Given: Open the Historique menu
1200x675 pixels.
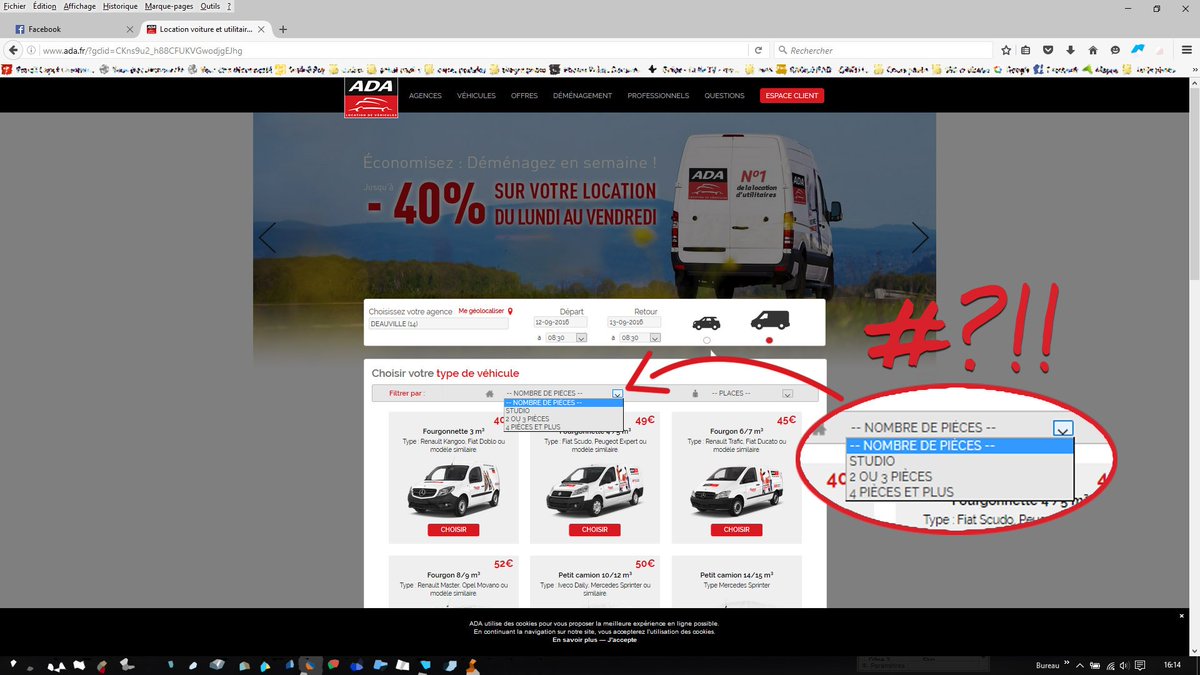Looking at the screenshot, I should point(120,6).
